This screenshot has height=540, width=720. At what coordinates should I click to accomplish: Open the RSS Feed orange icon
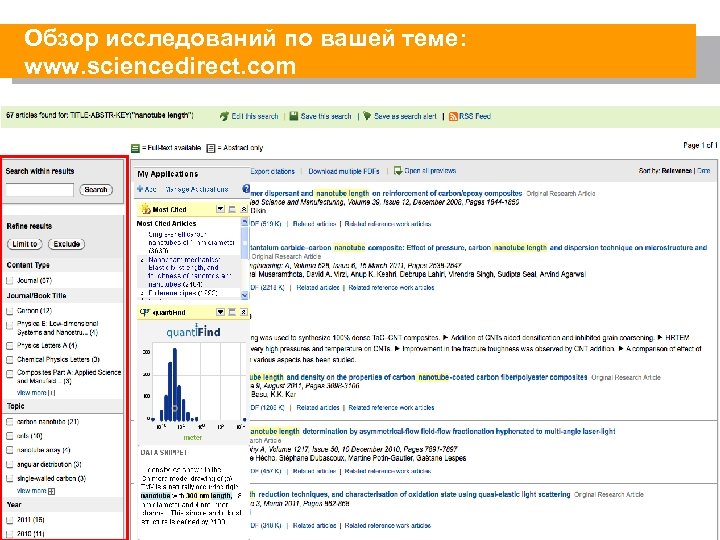453,116
